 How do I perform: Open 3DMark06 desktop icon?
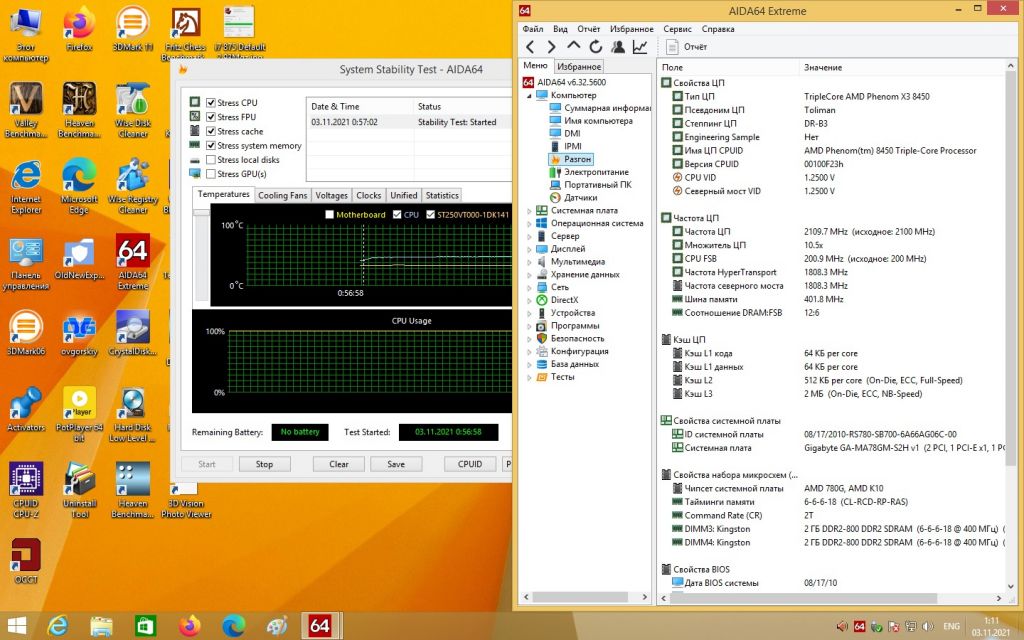26,332
